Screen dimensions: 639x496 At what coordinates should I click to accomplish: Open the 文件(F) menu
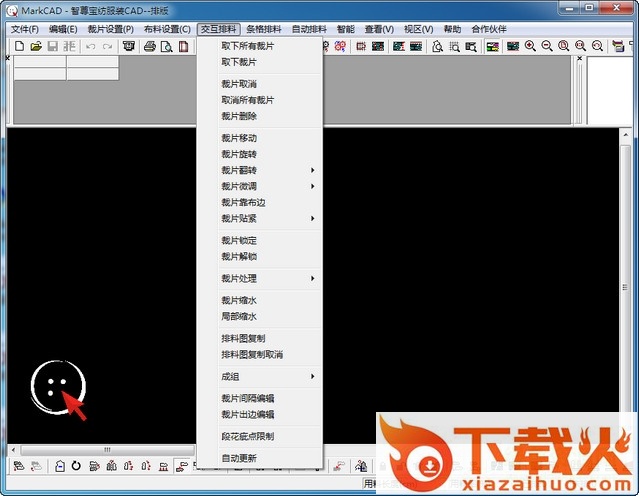(24, 29)
